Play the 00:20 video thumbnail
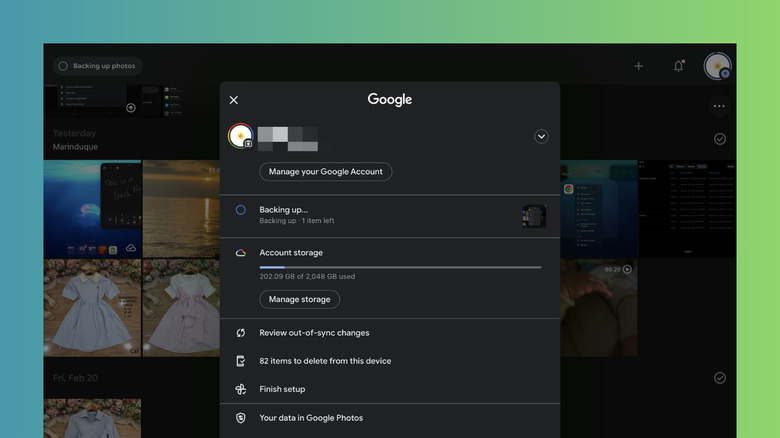 pyautogui.click(x=599, y=308)
